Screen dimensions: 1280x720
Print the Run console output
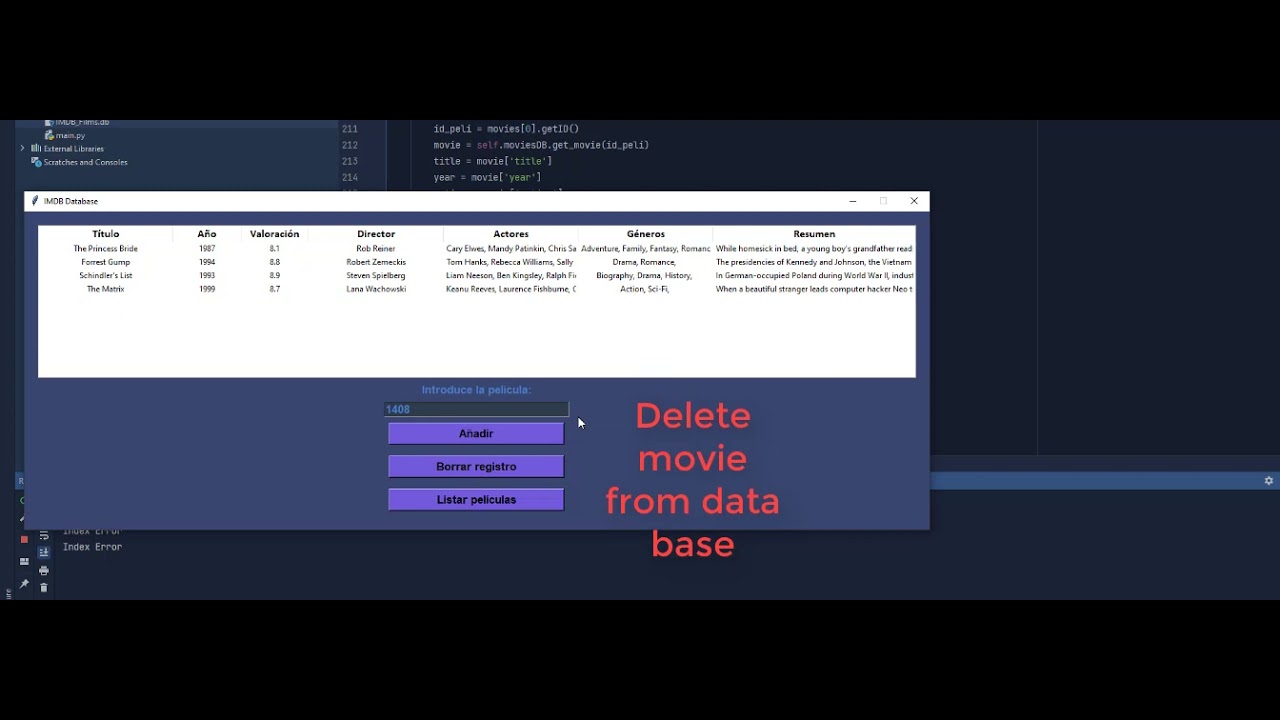(44, 570)
